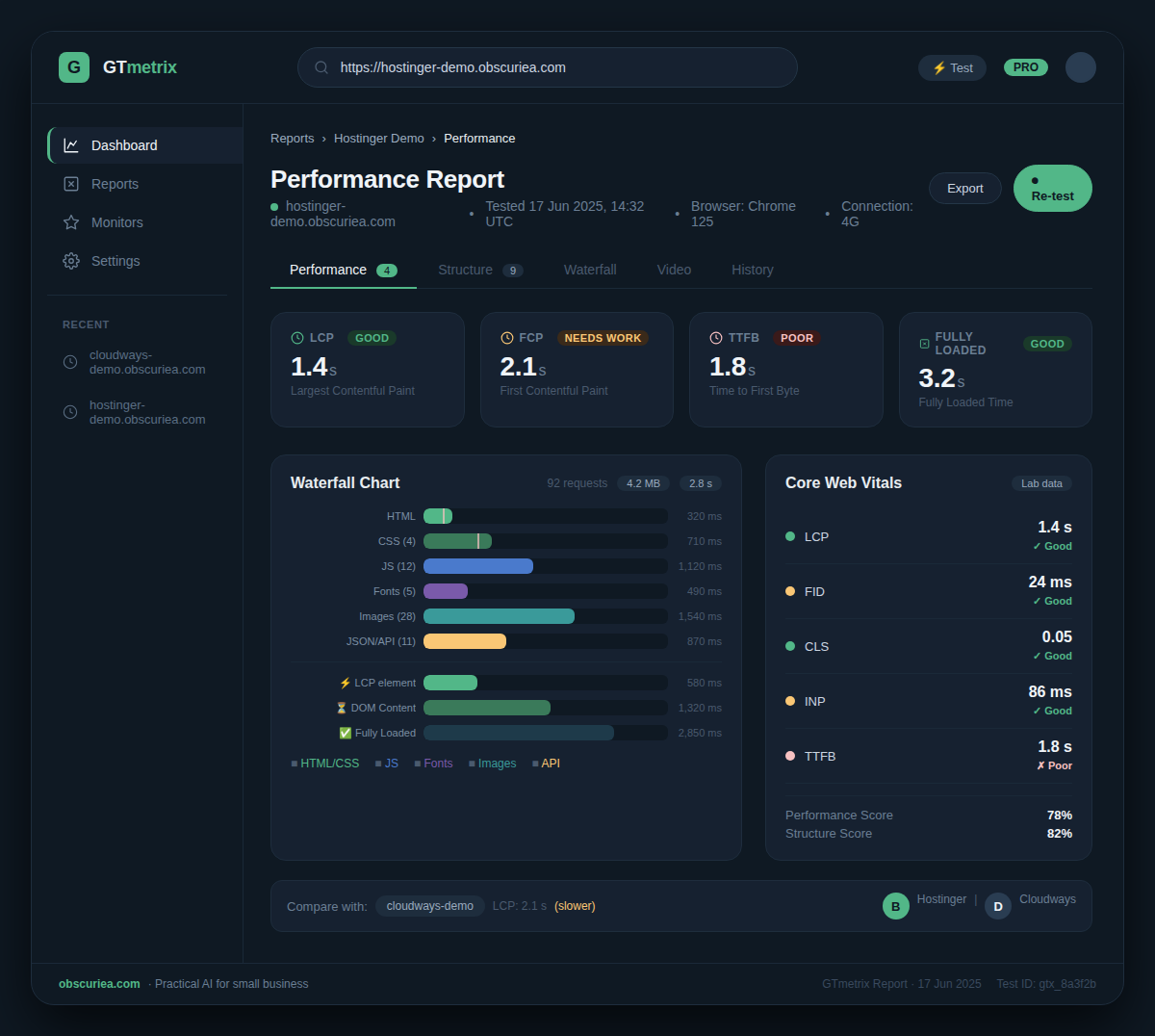Click the 'Structure Score' 82% value
Screen dimensions: 1155x1036
click(1060, 834)
